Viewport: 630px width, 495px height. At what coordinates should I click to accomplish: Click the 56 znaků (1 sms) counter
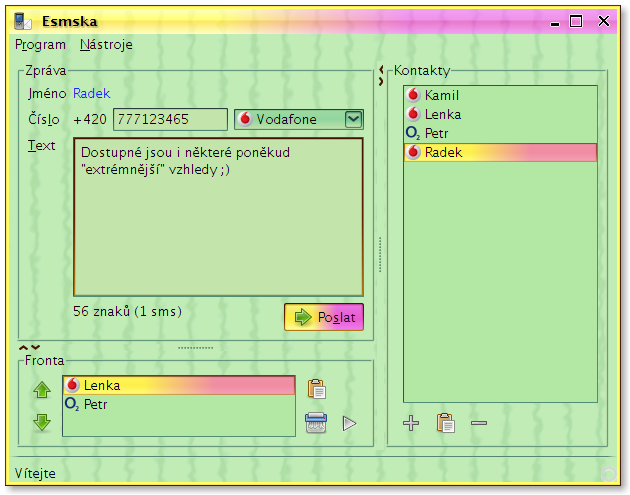pos(127,311)
